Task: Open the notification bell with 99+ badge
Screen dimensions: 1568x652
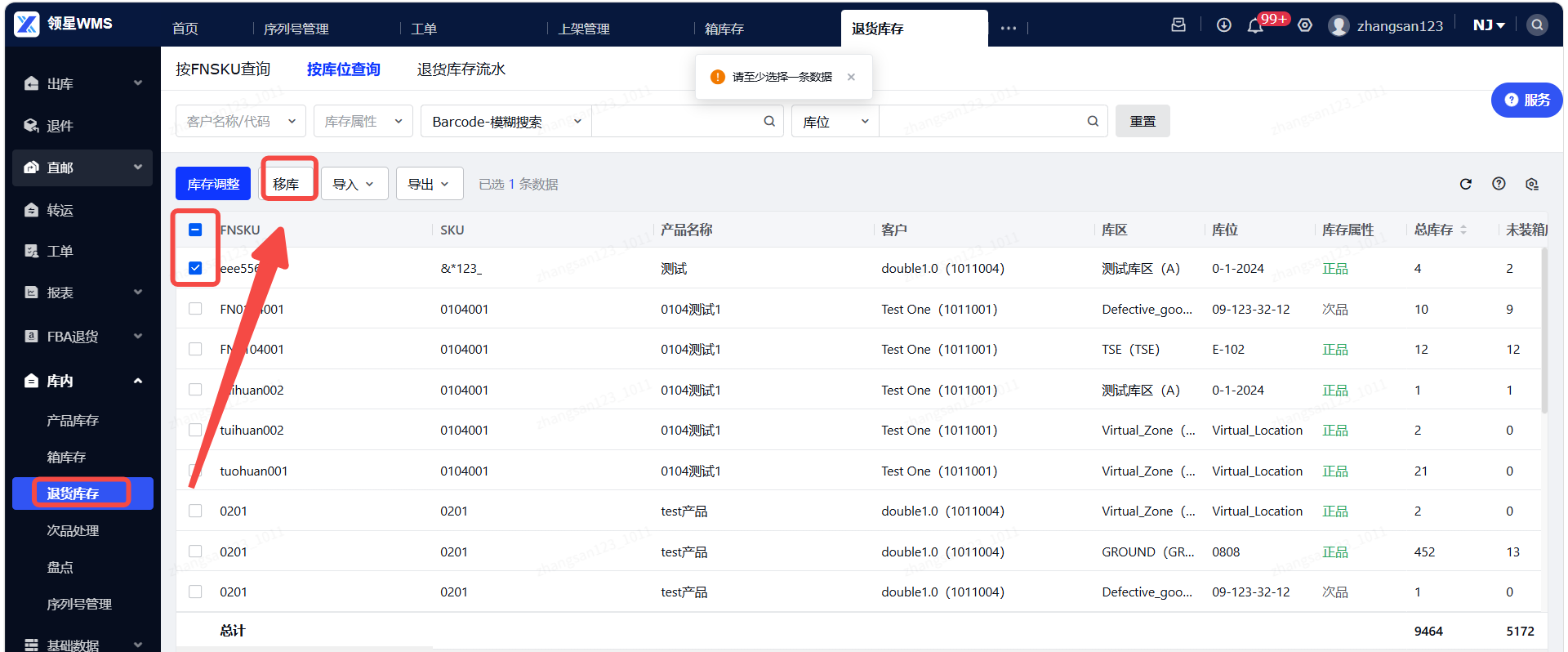Action: [x=1255, y=26]
